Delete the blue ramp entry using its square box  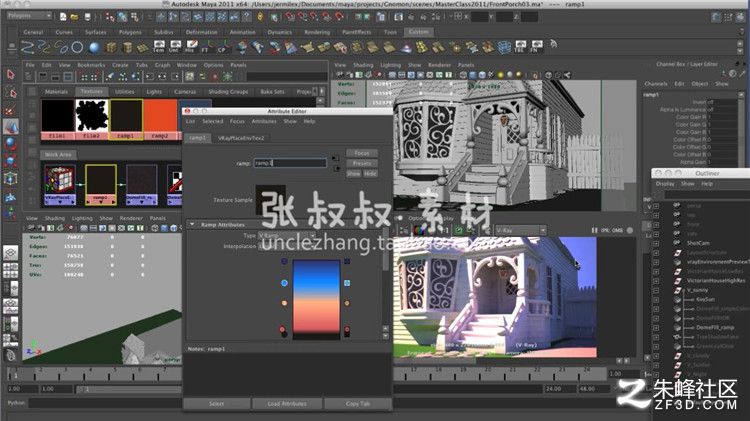pos(347,283)
